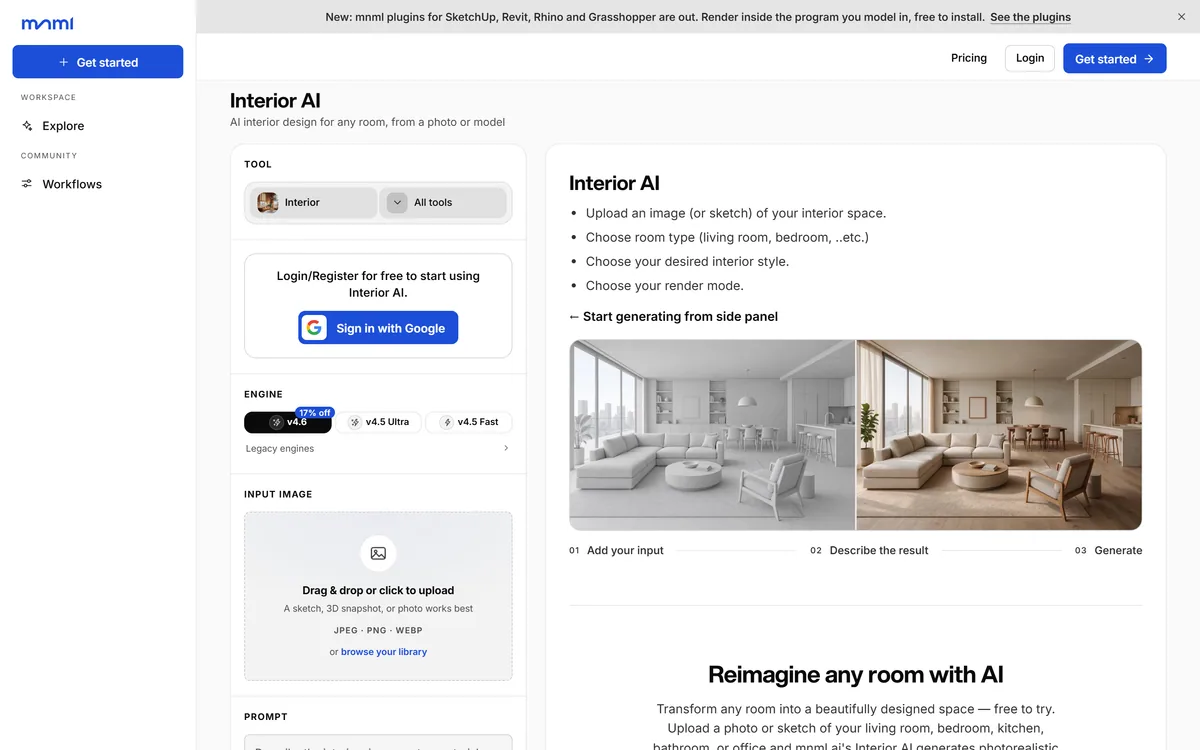Click the image upload icon in drop zone

coord(378,553)
